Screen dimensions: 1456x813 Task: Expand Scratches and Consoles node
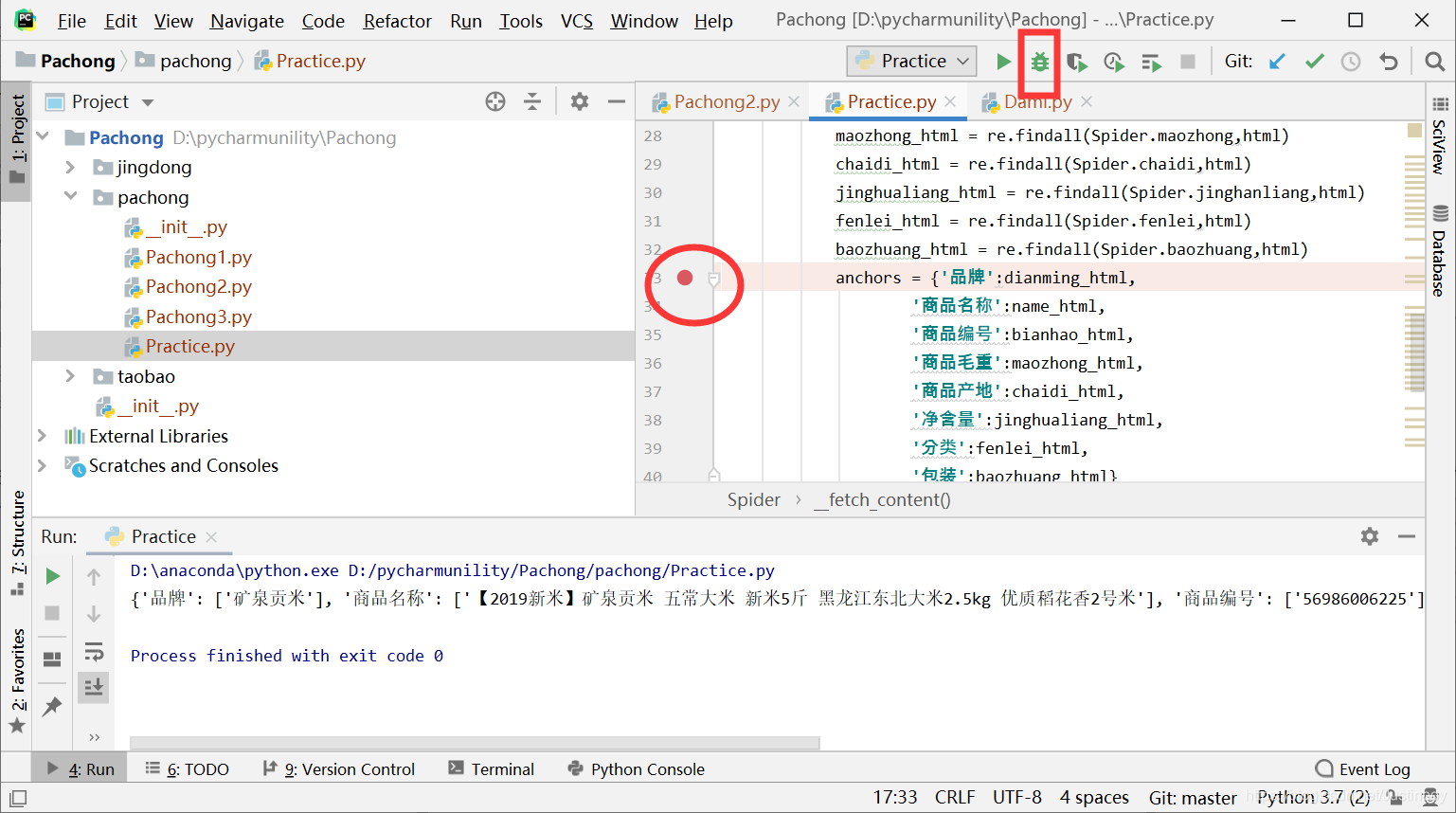click(42, 465)
